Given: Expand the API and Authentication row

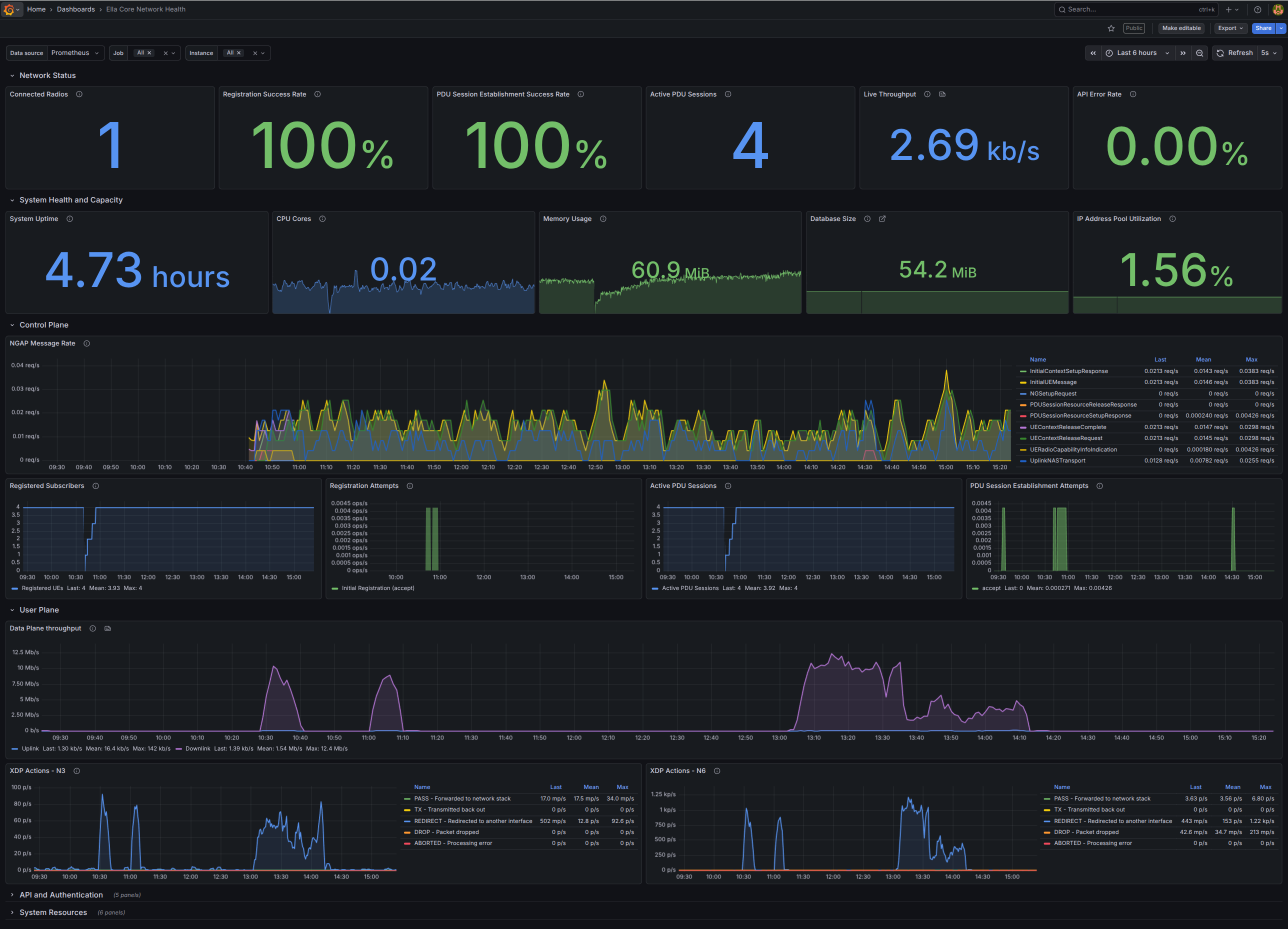Looking at the screenshot, I should (61, 895).
